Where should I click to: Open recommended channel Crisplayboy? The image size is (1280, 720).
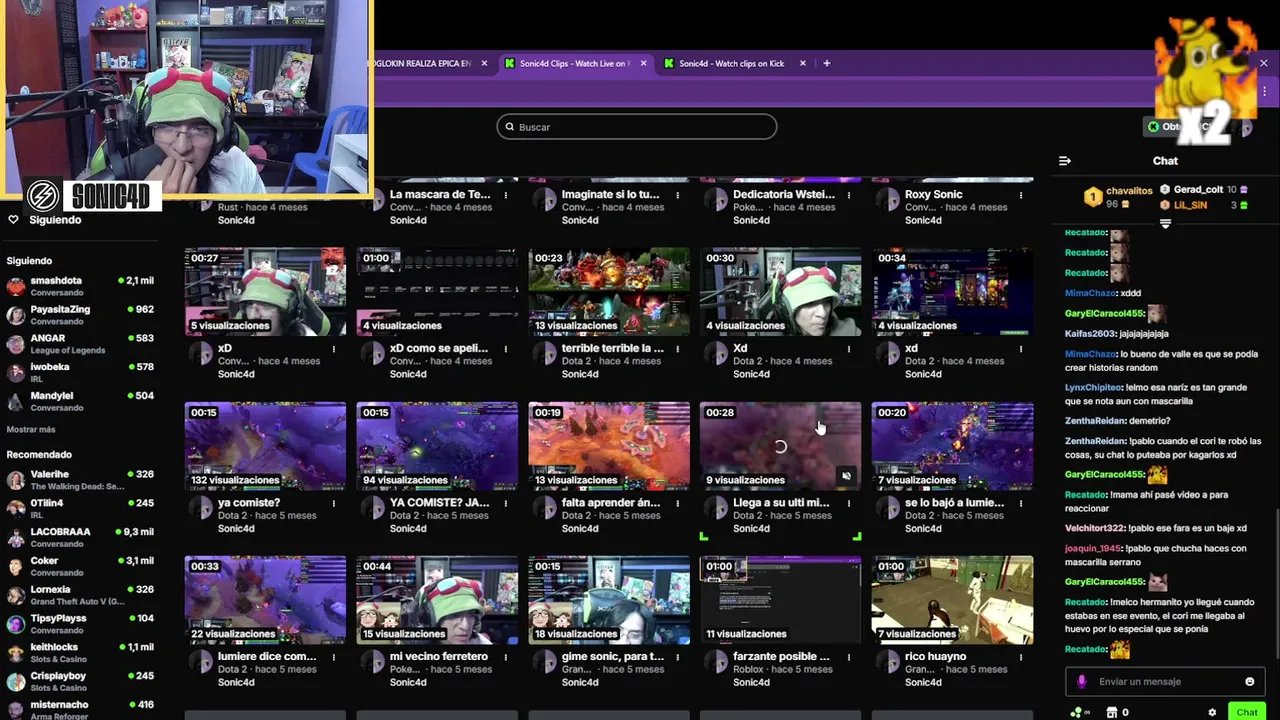[80, 682]
